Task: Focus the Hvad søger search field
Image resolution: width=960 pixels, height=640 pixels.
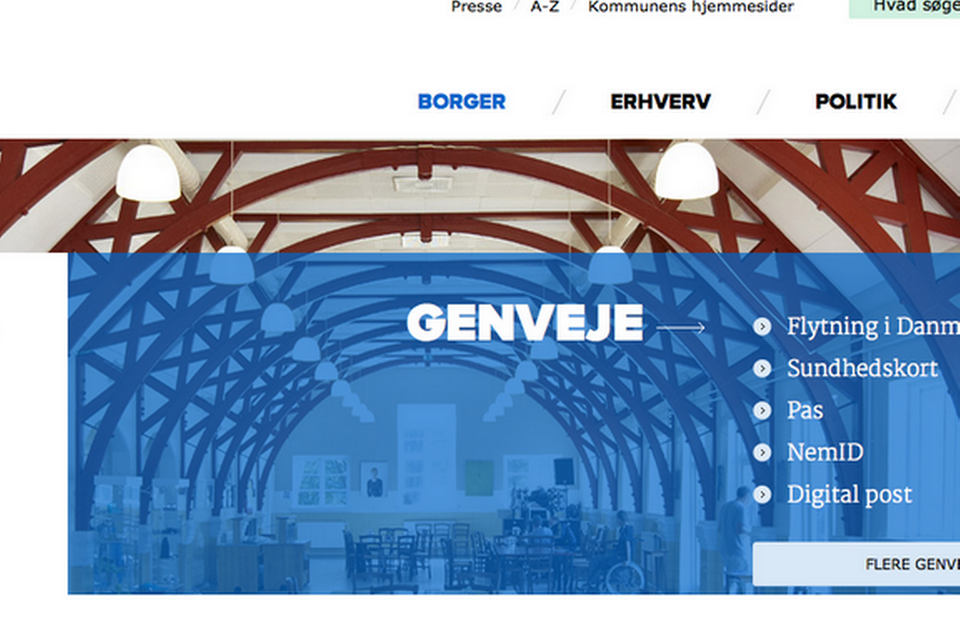Action: click(x=904, y=7)
